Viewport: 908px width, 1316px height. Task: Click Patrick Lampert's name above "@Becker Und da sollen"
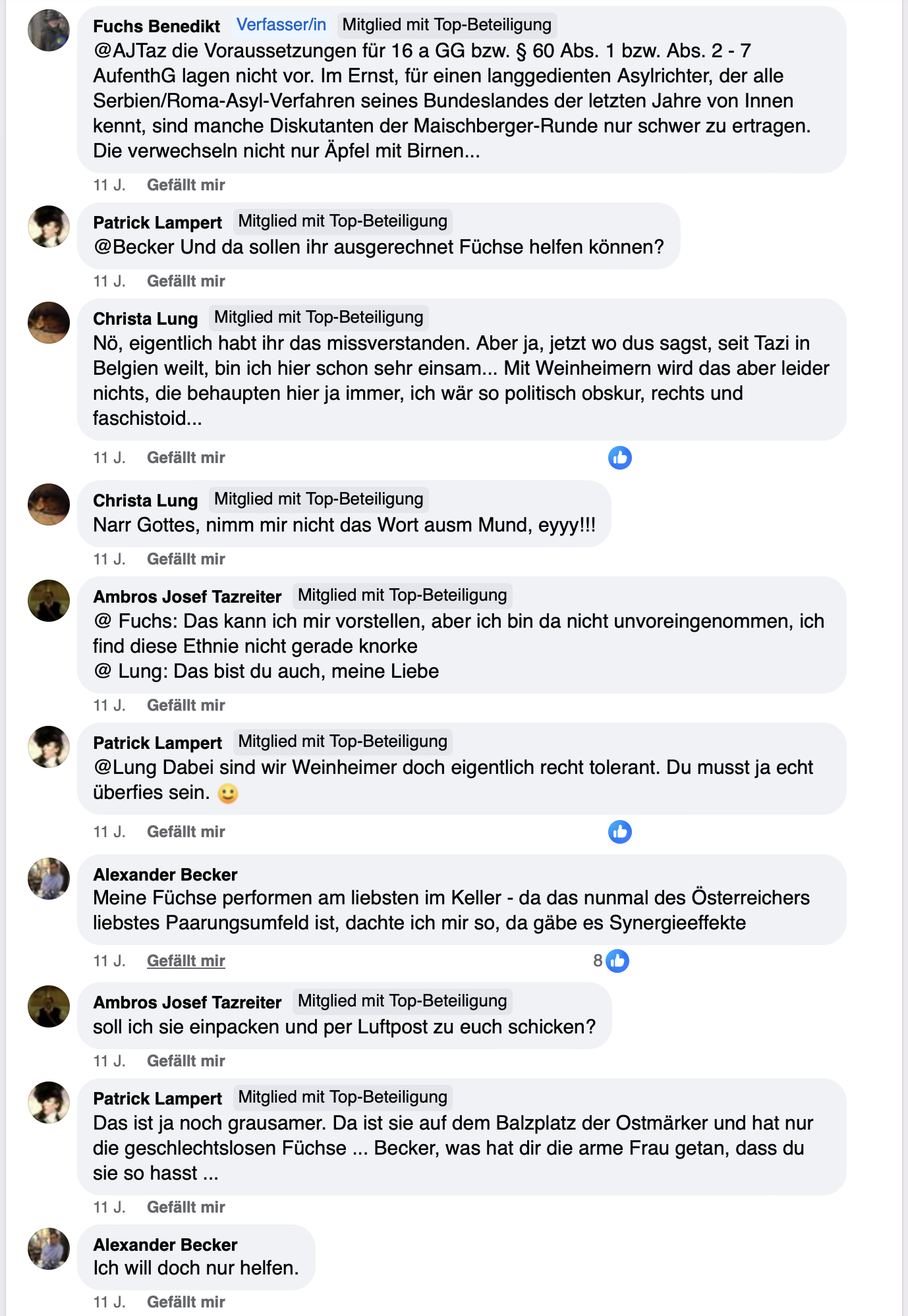click(x=157, y=223)
